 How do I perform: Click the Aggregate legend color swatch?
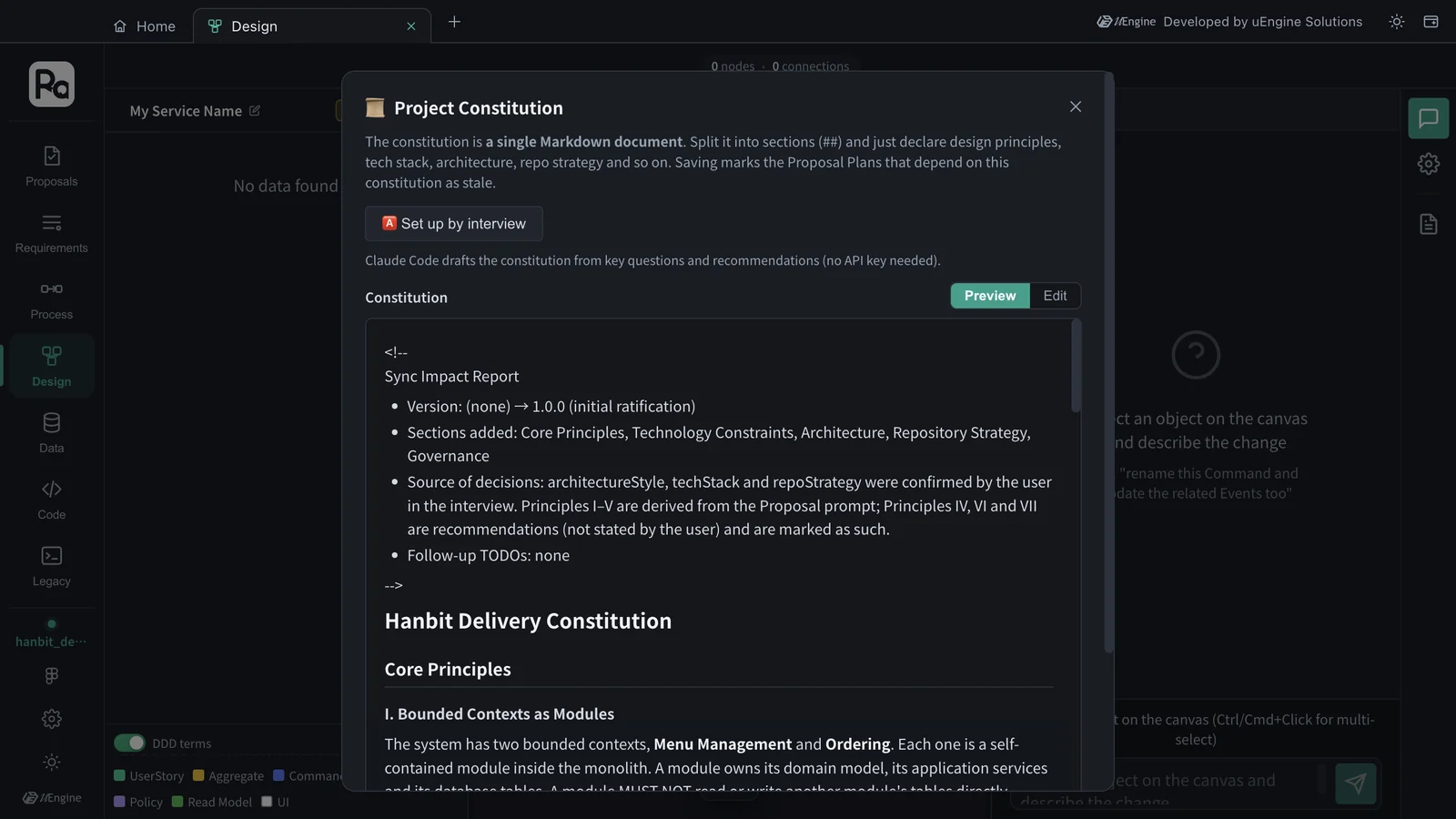(198, 775)
